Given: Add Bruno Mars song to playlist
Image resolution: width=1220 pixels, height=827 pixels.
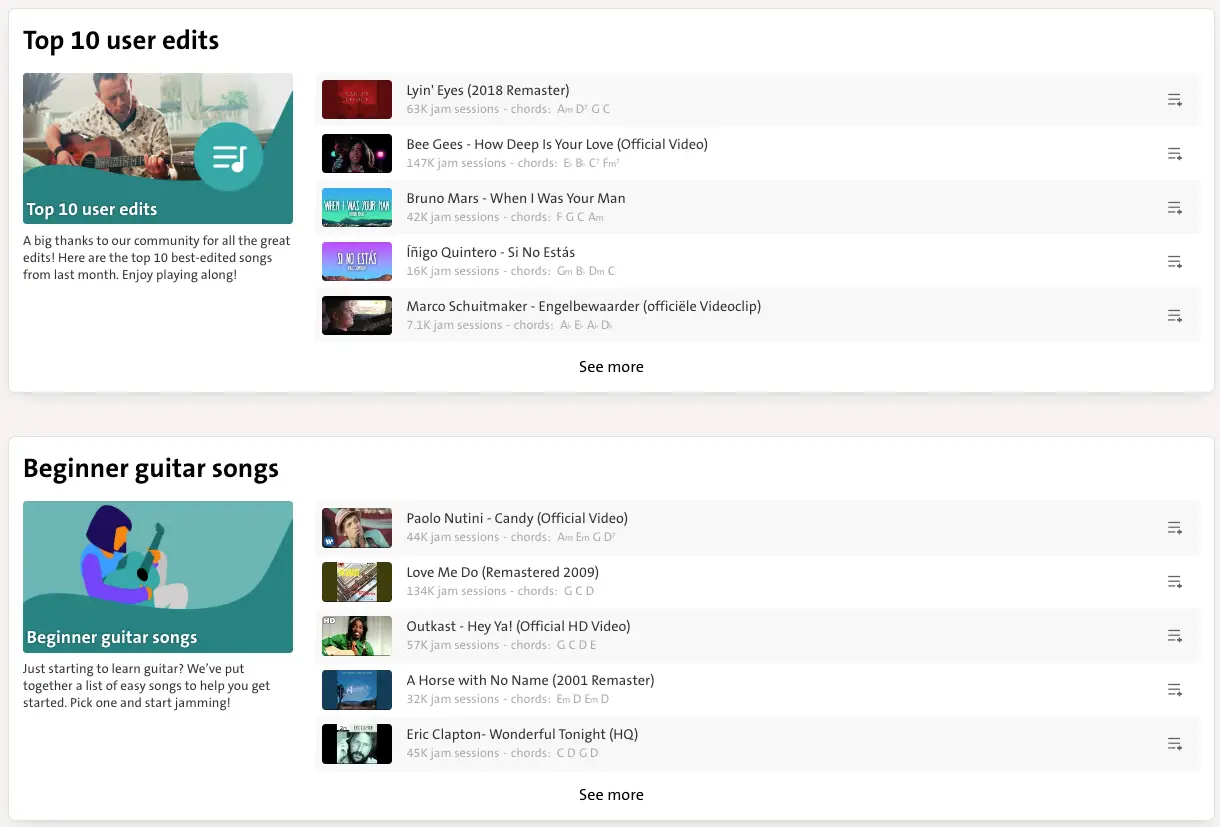Looking at the screenshot, I should pos(1174,208).
